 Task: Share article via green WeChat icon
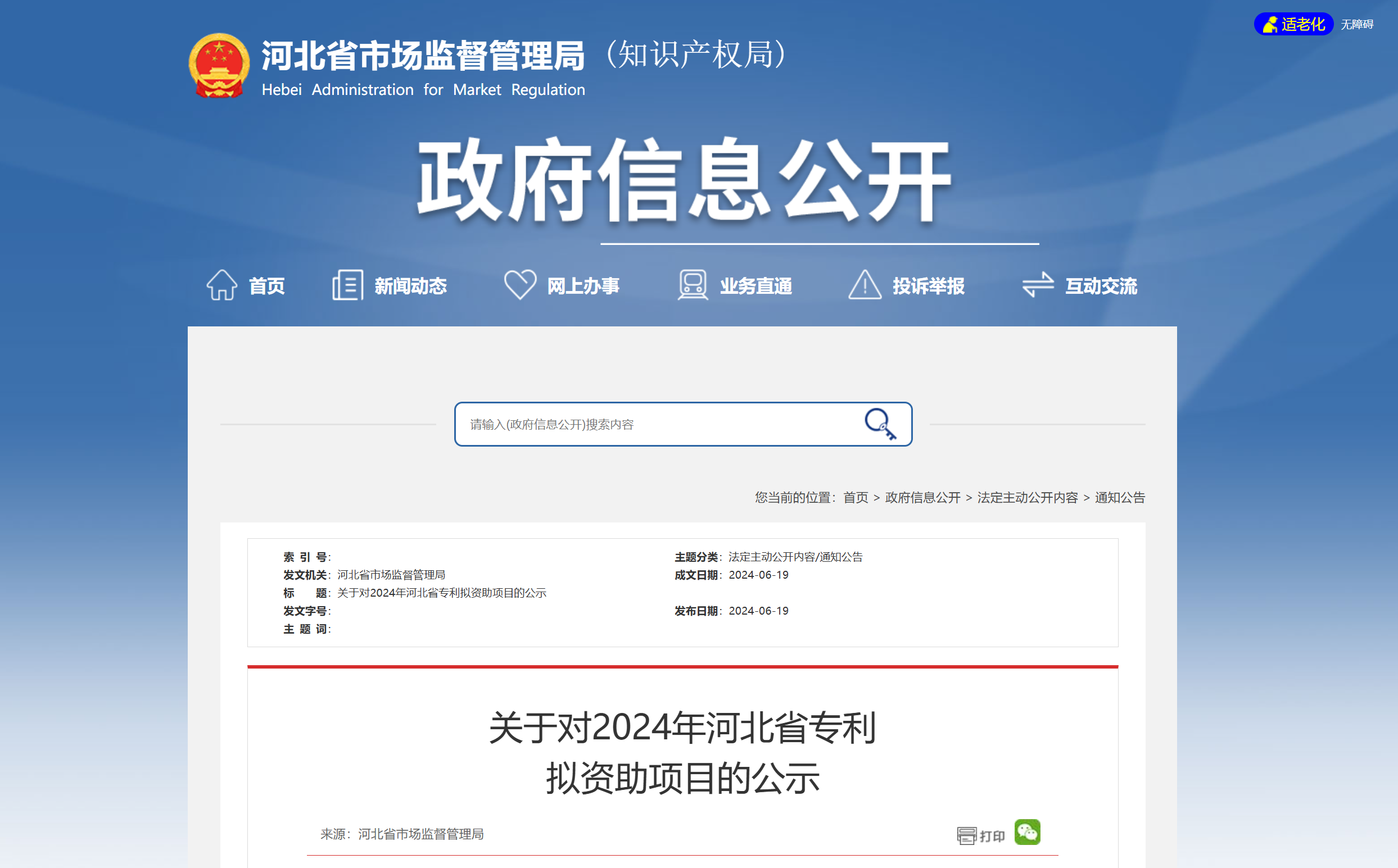1028,832
